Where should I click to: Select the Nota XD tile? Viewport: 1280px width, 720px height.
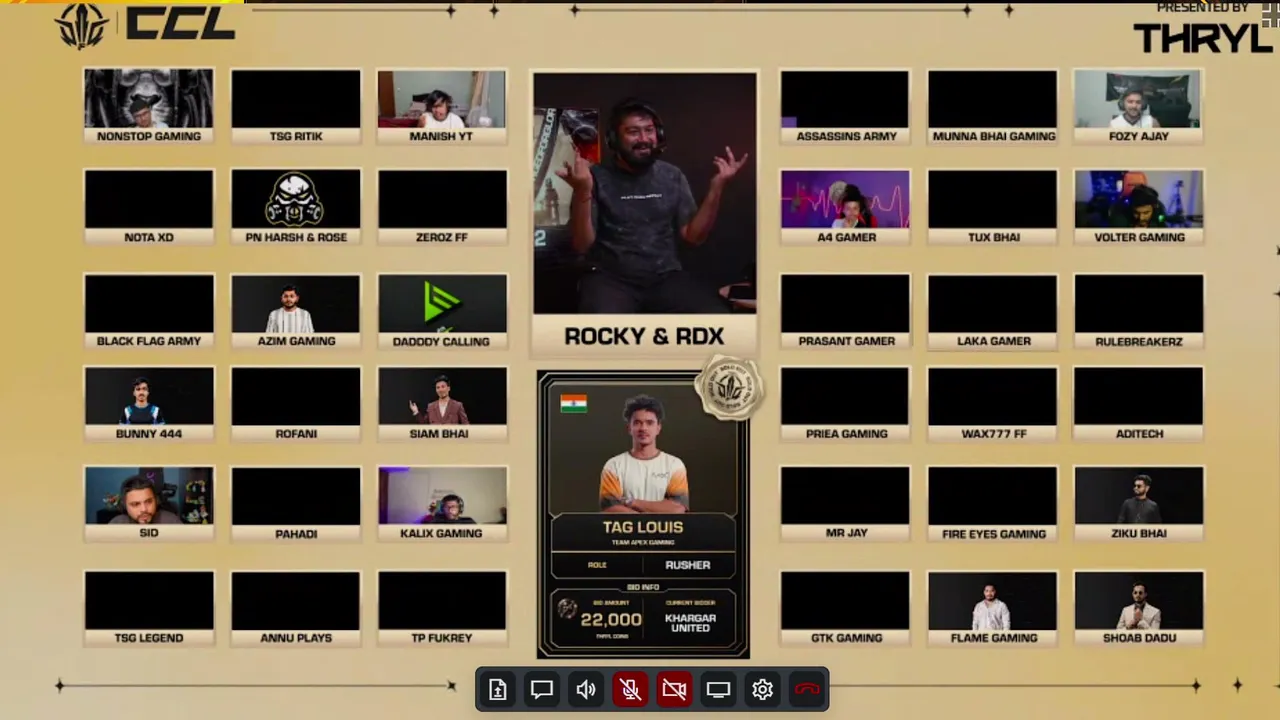149,207
